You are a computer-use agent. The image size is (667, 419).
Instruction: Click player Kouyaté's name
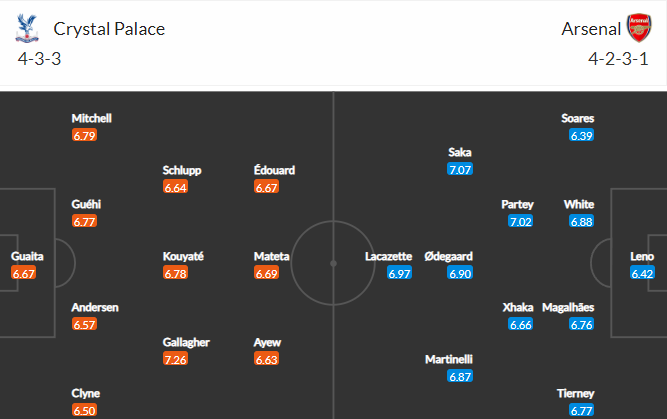[183, 256]
